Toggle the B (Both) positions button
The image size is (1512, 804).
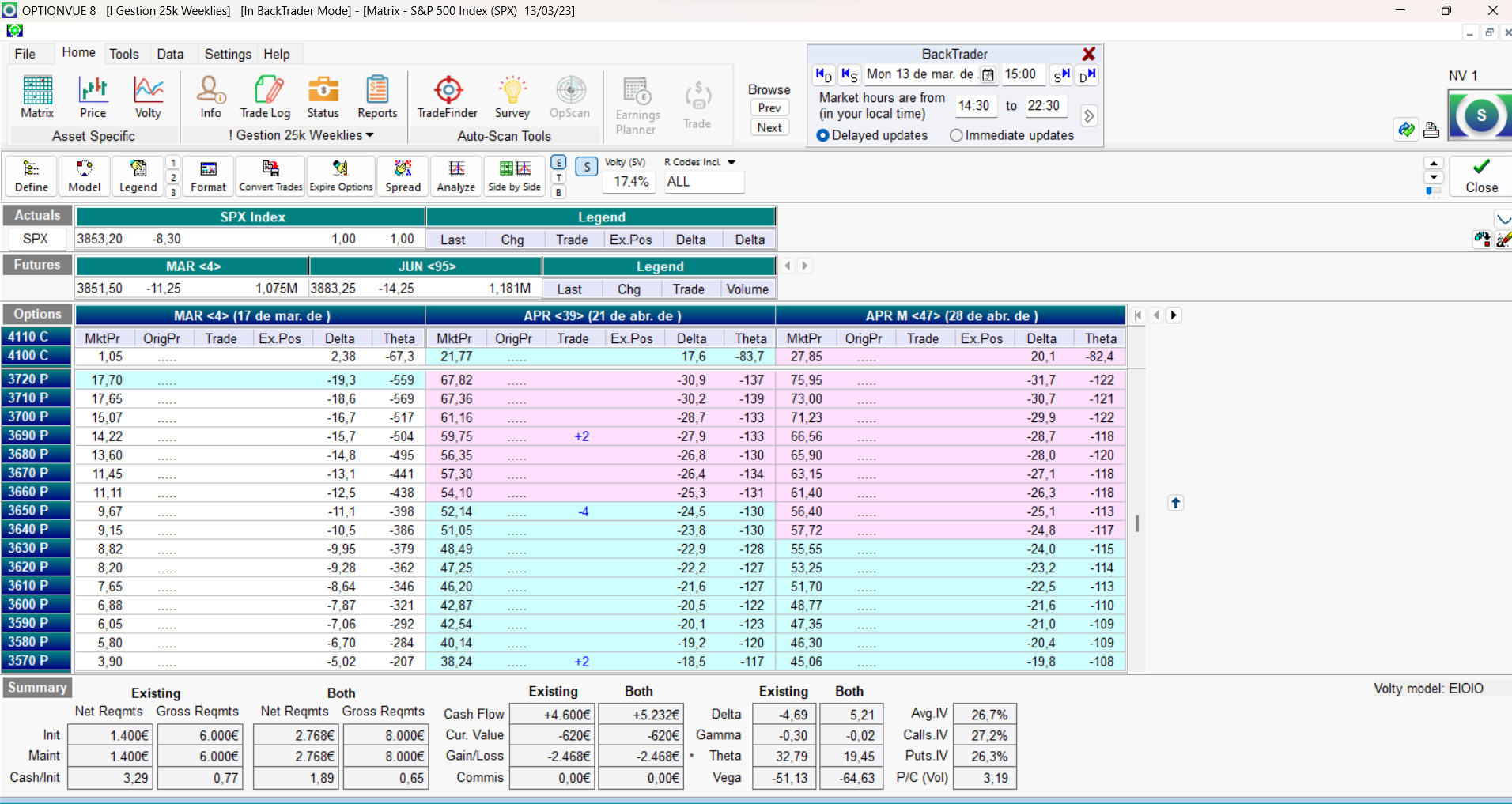point(558,192)
